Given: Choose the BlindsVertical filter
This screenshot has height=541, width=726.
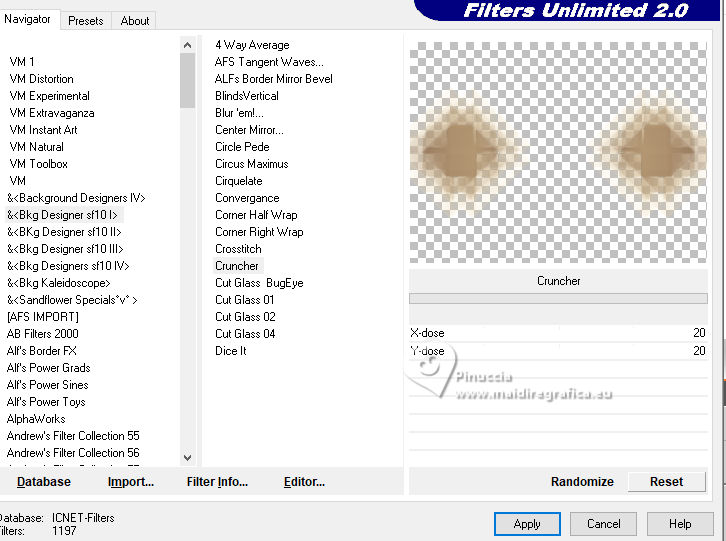Looking at the screenshot, I should click(x=247, y=96).
